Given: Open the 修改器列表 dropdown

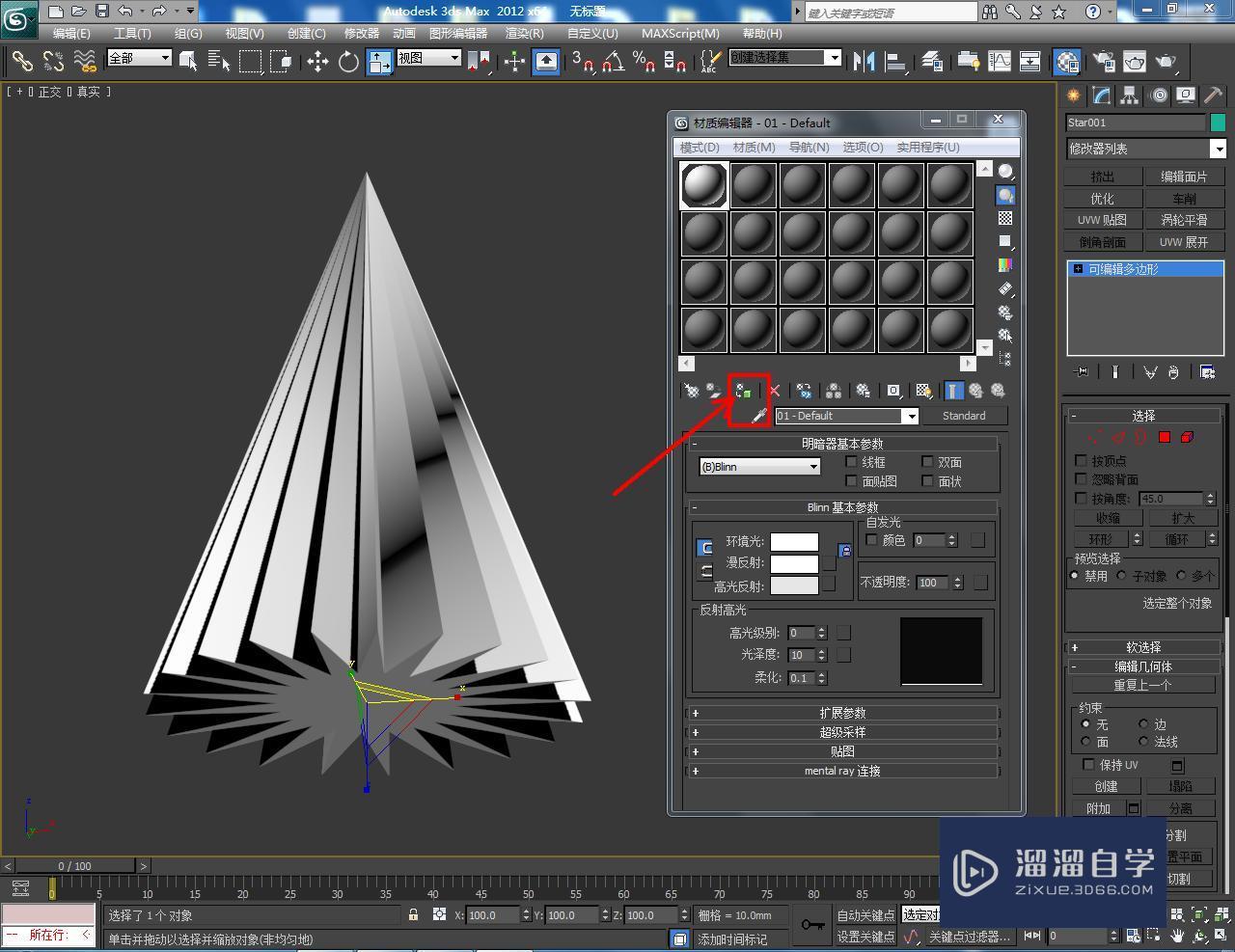Looking at the screenshot, I should click(x=1145, y=149).
